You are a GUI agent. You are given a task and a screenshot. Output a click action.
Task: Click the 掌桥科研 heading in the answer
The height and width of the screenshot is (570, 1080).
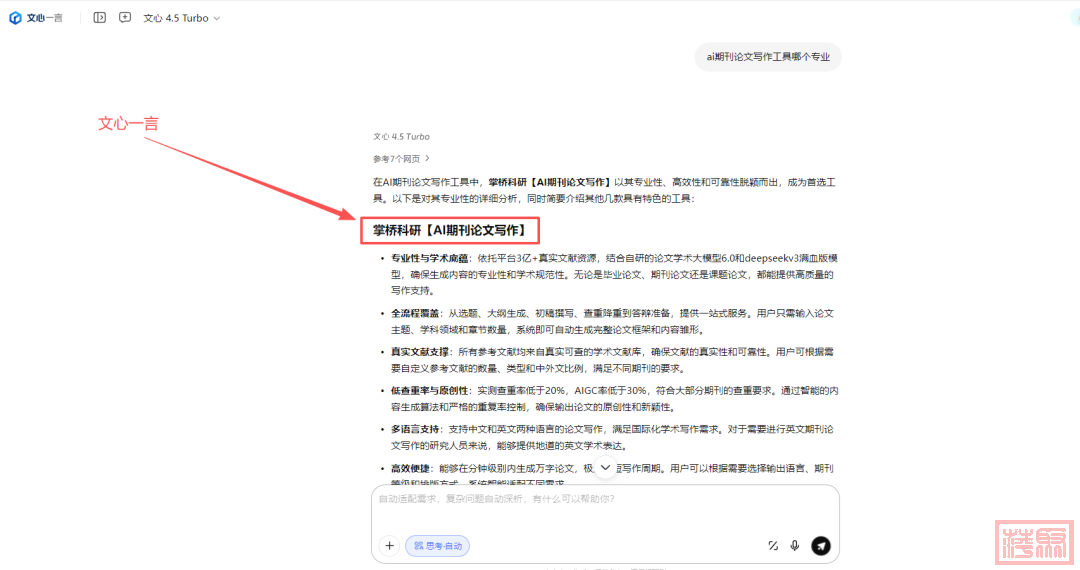pos(449,231)
